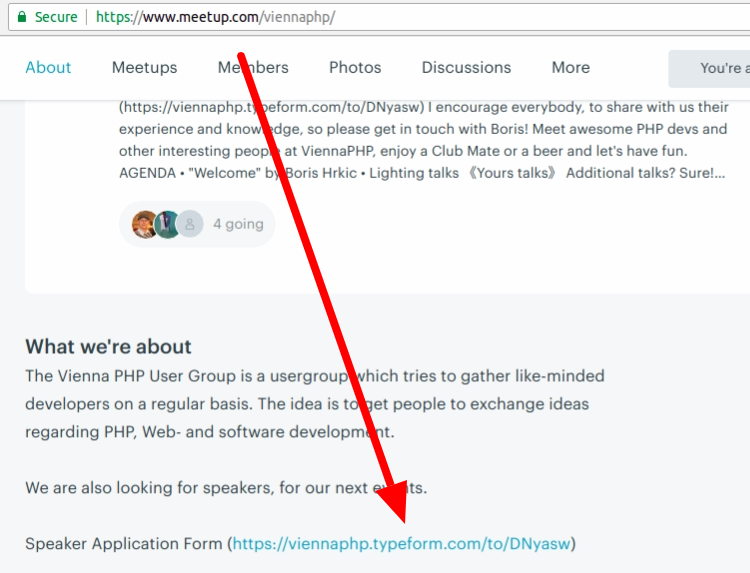Click the event description starting "(https://viennaphp.typeform.com"

pos(424,140)
